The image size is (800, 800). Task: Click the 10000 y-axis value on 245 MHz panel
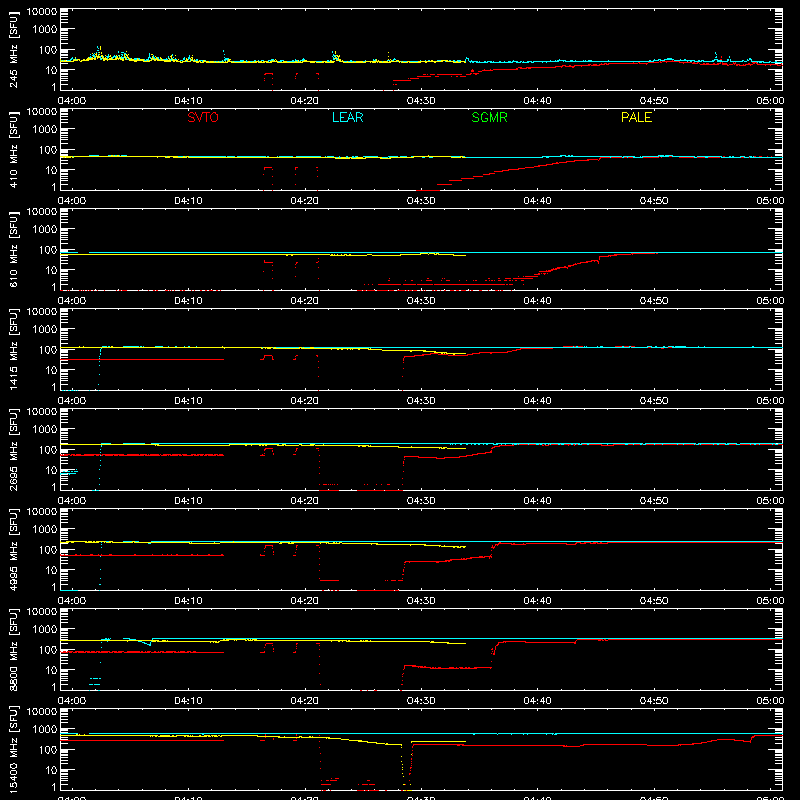pos(42,12)
